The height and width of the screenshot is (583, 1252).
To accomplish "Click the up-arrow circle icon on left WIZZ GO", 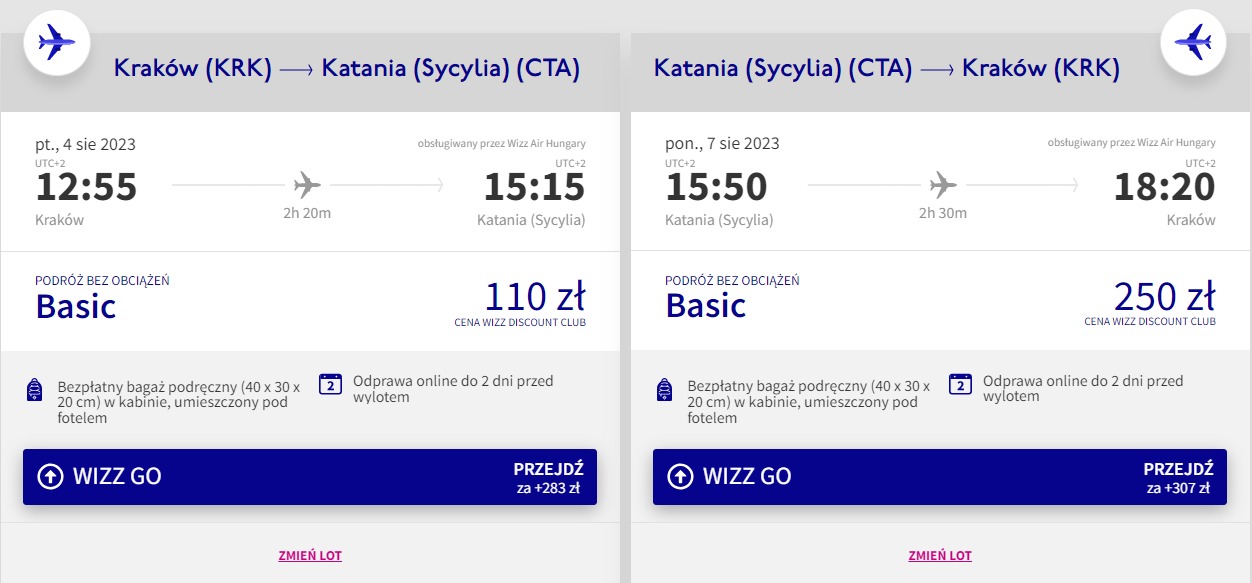I will [x=50, y=476].
